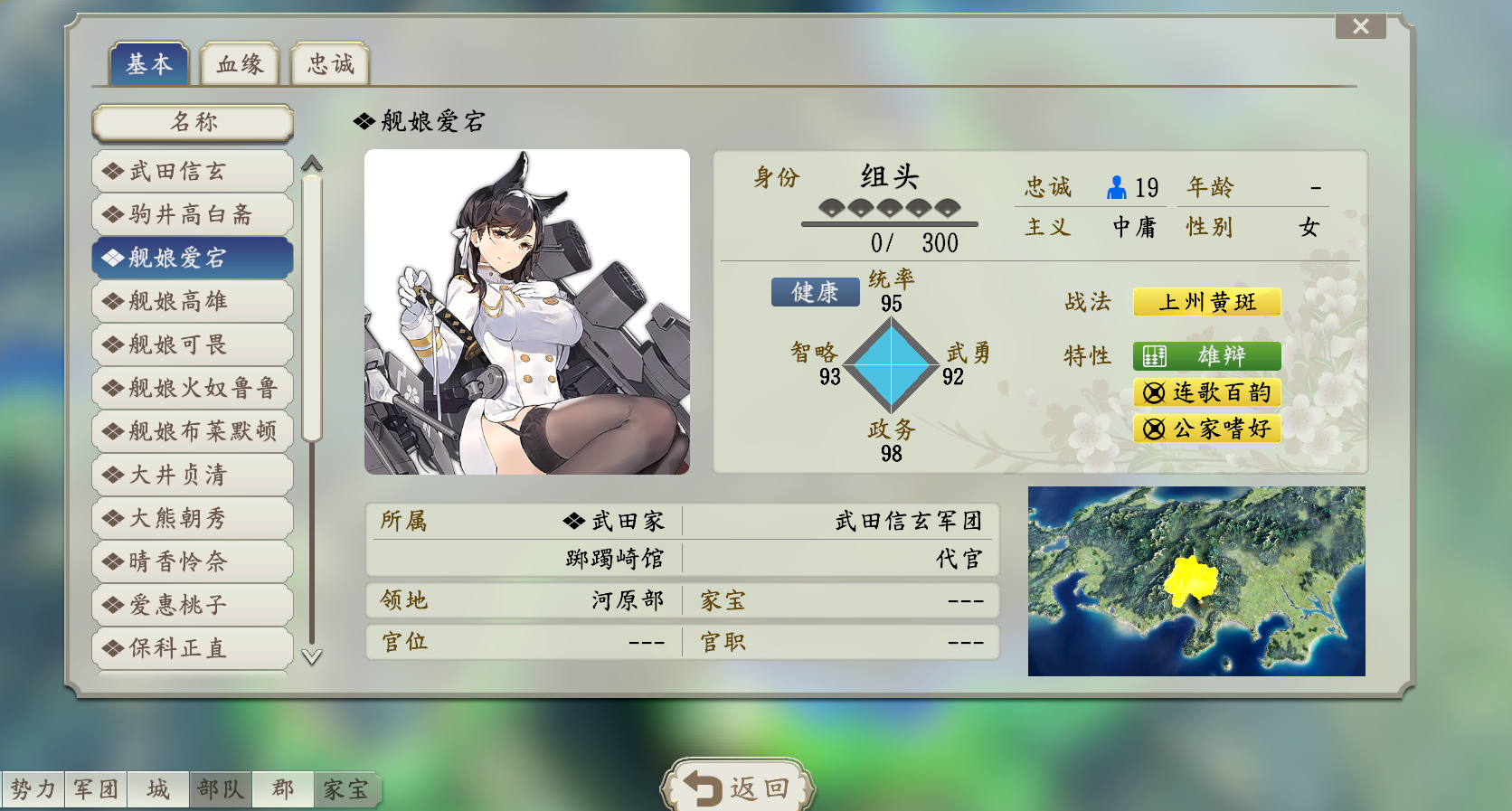Click the crossed-circle icon on 公家嗜好
Image resolution: width=1512 pixels, height=811 pixels.
point(1154,429)
